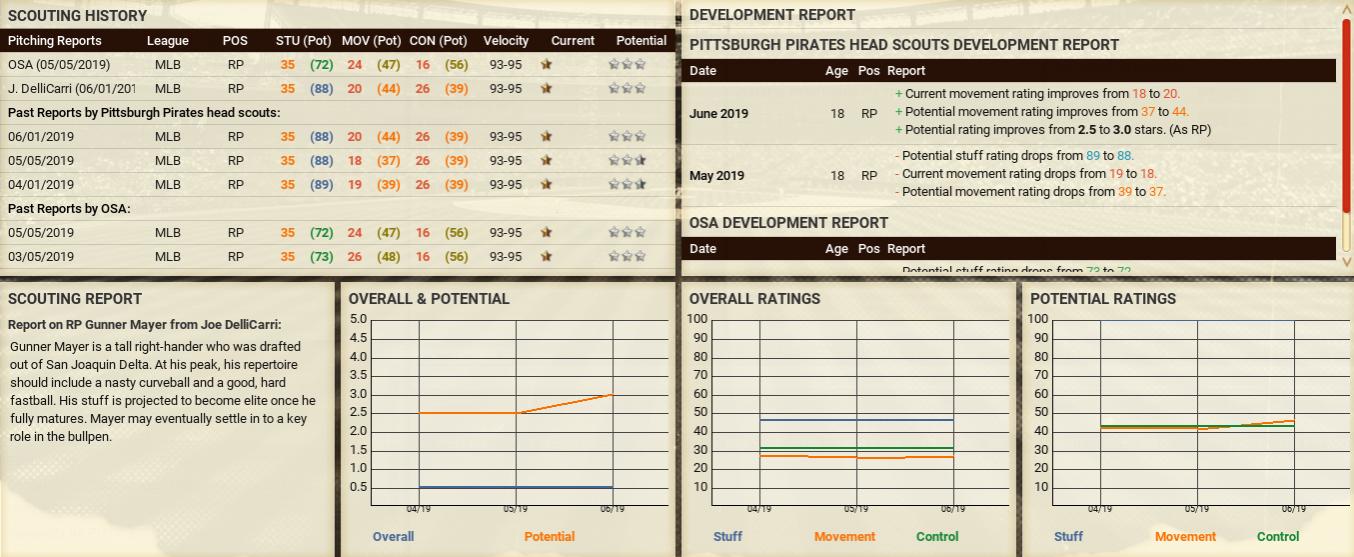Click Movement legend in Potential Ratings chart

1185,537
